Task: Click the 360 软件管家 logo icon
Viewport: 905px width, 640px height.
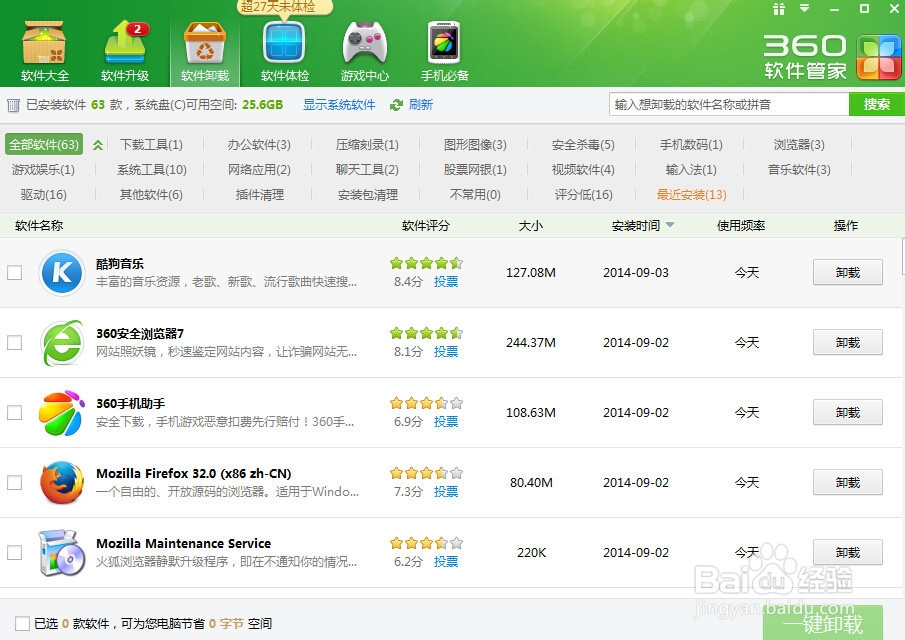Action: pyautogui.click(x=878, y=58)
